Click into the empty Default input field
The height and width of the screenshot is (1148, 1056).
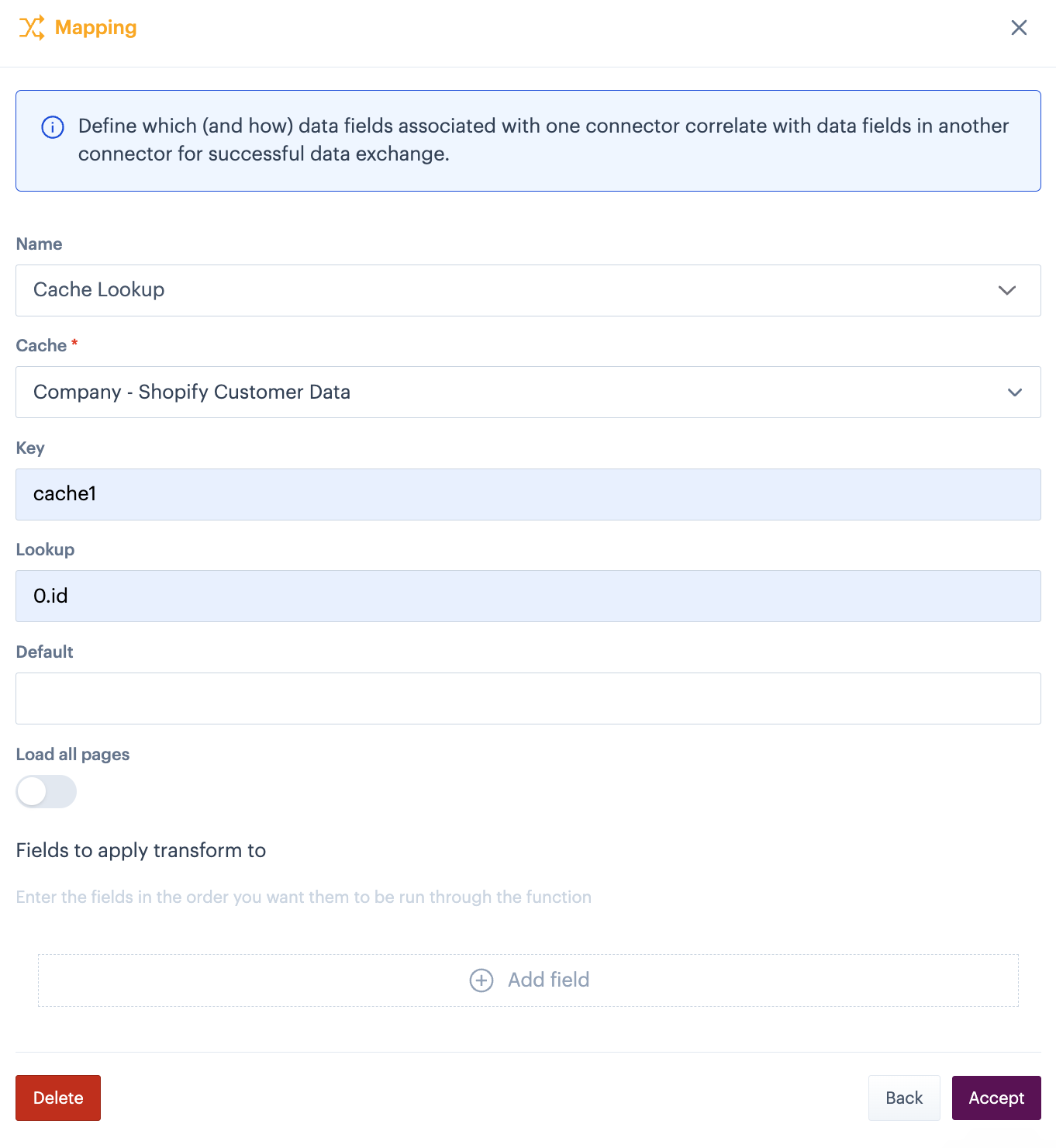tap(527, 699)
